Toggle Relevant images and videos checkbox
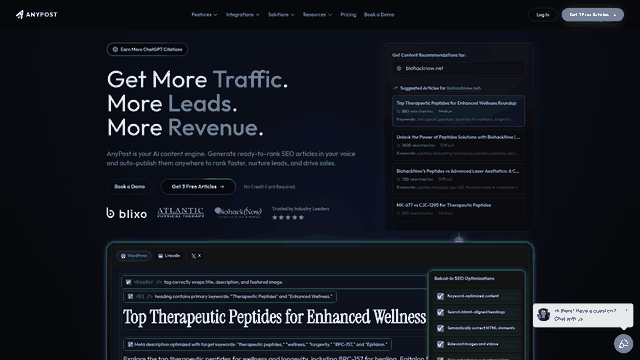This screenshot has width=640, height=360. pos(440,344)
